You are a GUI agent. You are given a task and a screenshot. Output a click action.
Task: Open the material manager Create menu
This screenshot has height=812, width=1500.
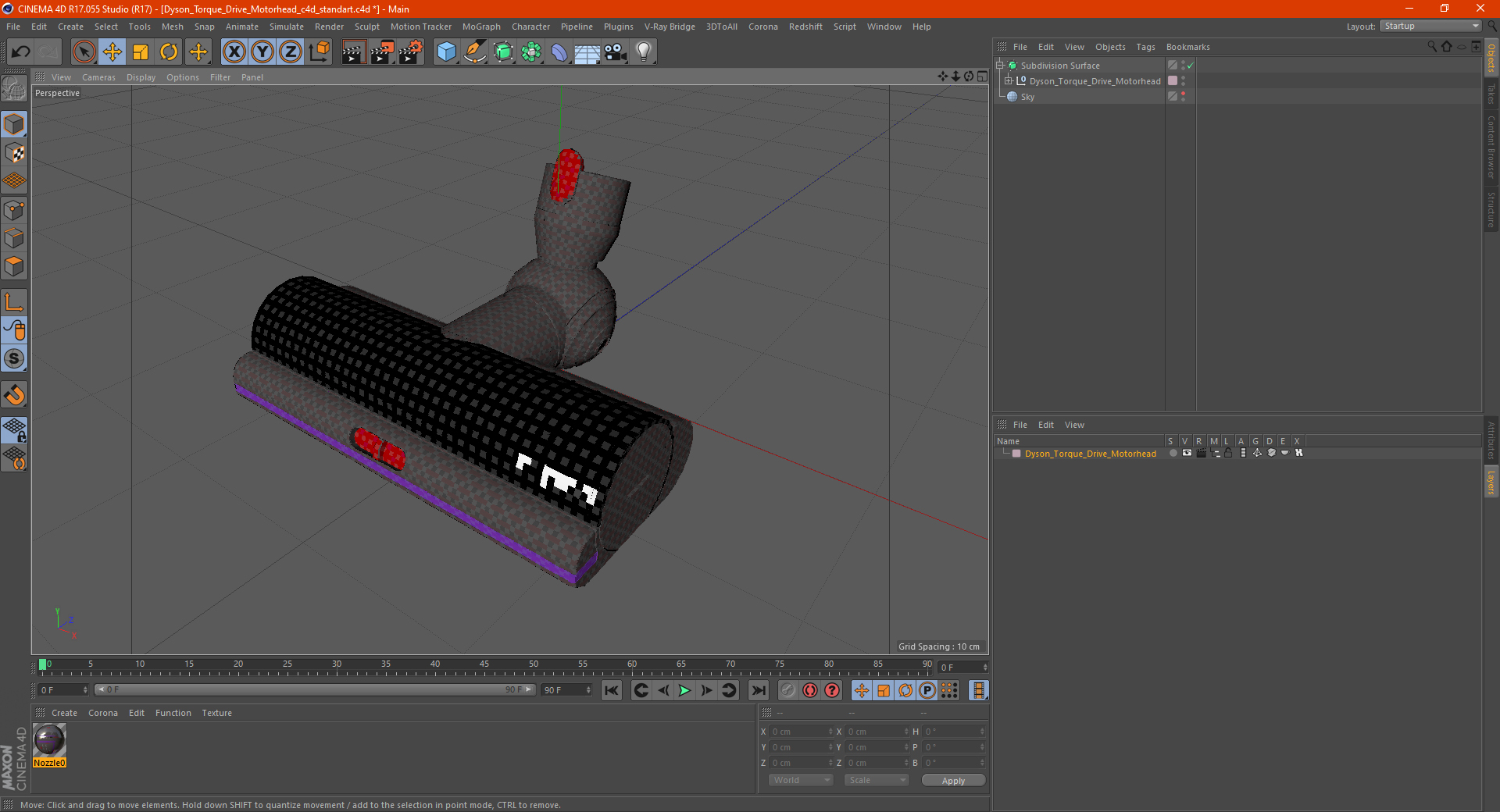(x=64, y=713)
